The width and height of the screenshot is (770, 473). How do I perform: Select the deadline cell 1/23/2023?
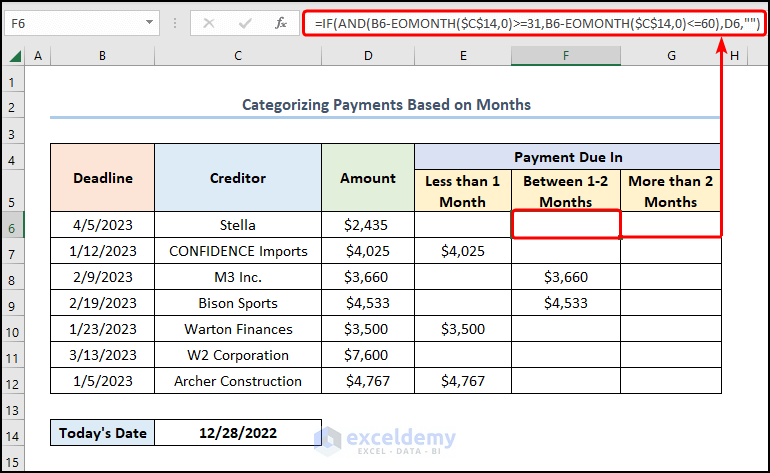pyautogui.click(x=103, y=329)
